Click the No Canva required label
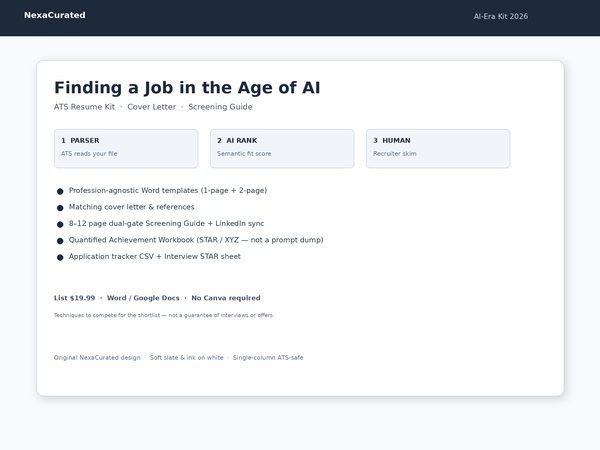This screenshot has height=450, width=600. tap(226, 298)
